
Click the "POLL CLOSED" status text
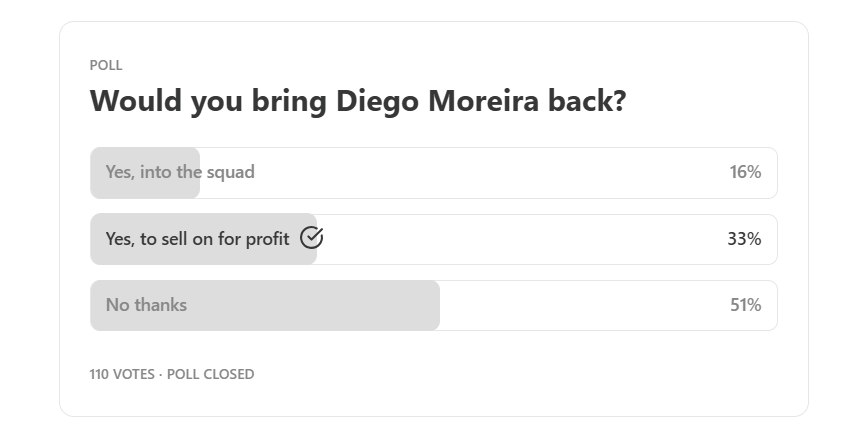pos(210,374)
